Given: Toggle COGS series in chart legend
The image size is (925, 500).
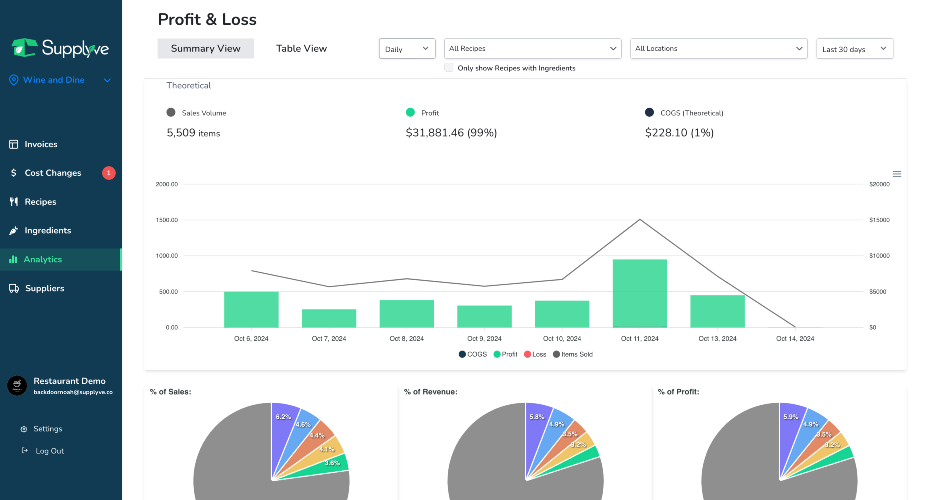Looking at the screenshot, I should point(473,354).
